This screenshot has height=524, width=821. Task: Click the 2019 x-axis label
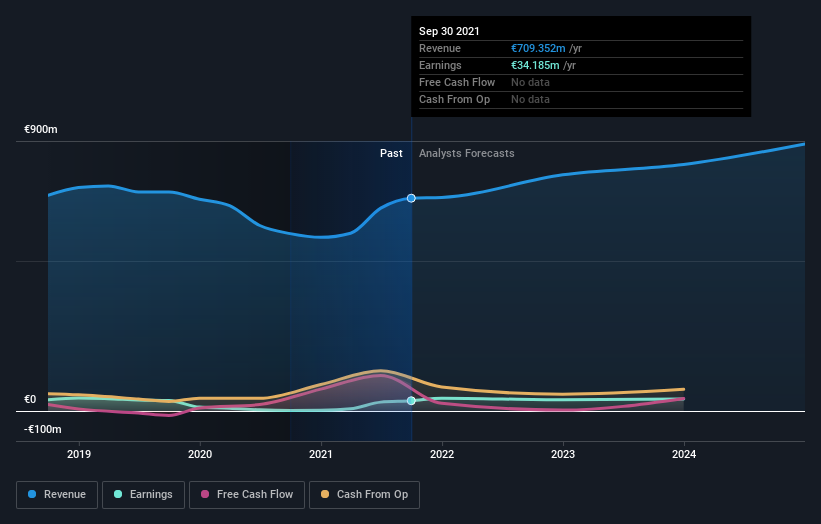79,454
